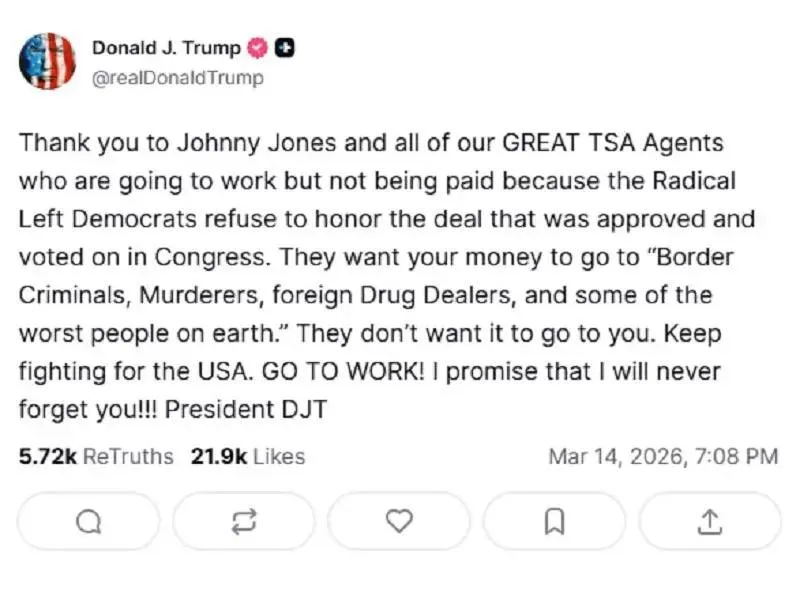Open the profile via the flag-themed avatar
The image size is (800, 596).
(x=48, y=60)
